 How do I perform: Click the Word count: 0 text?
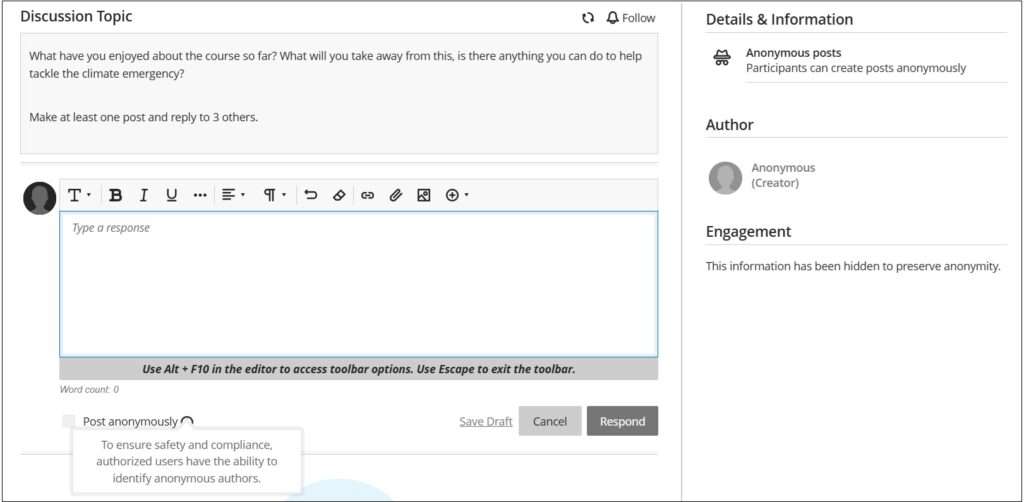point(89,390)
